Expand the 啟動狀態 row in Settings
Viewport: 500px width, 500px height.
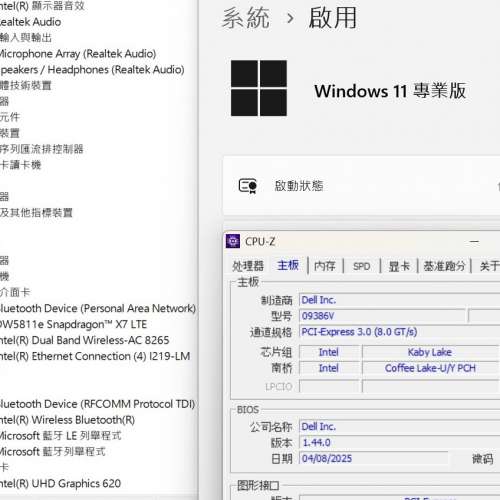click(362, 186)
